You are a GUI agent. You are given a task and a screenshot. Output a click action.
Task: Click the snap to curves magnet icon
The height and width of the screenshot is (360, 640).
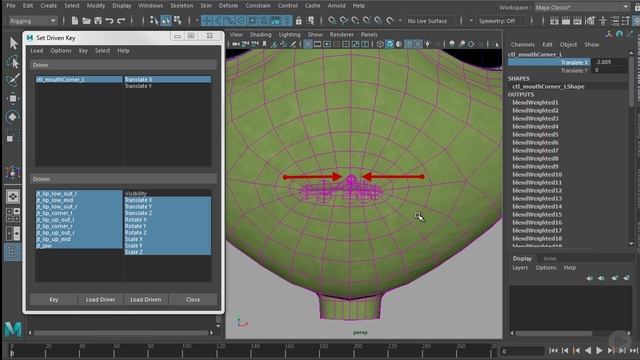pos(344,20)
